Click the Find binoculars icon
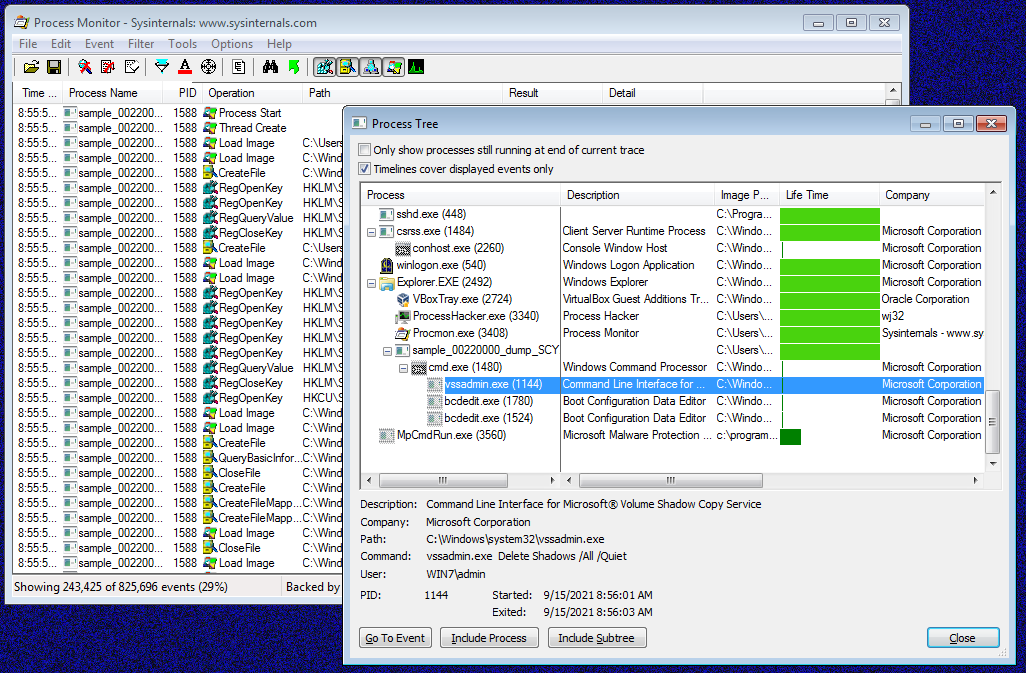 [x=270, y=67]
